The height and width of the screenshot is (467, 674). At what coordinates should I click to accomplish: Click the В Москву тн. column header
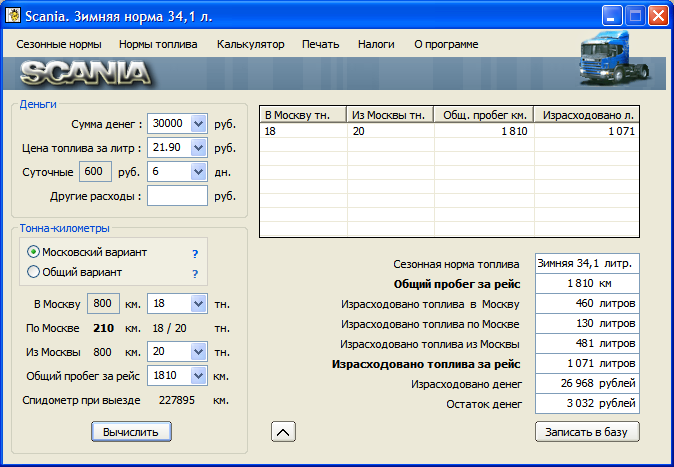click(x=303, y=115)
